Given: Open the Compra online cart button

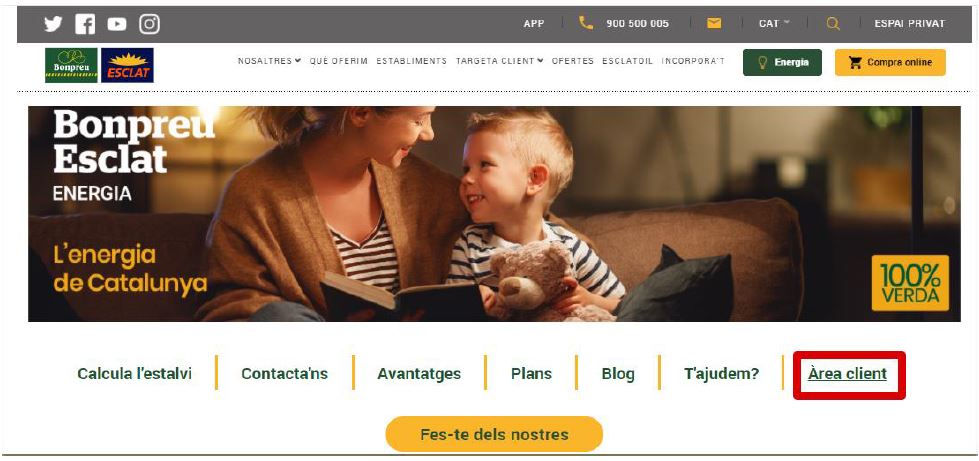Looking at the screenshot, I should (x=890, y=62).
